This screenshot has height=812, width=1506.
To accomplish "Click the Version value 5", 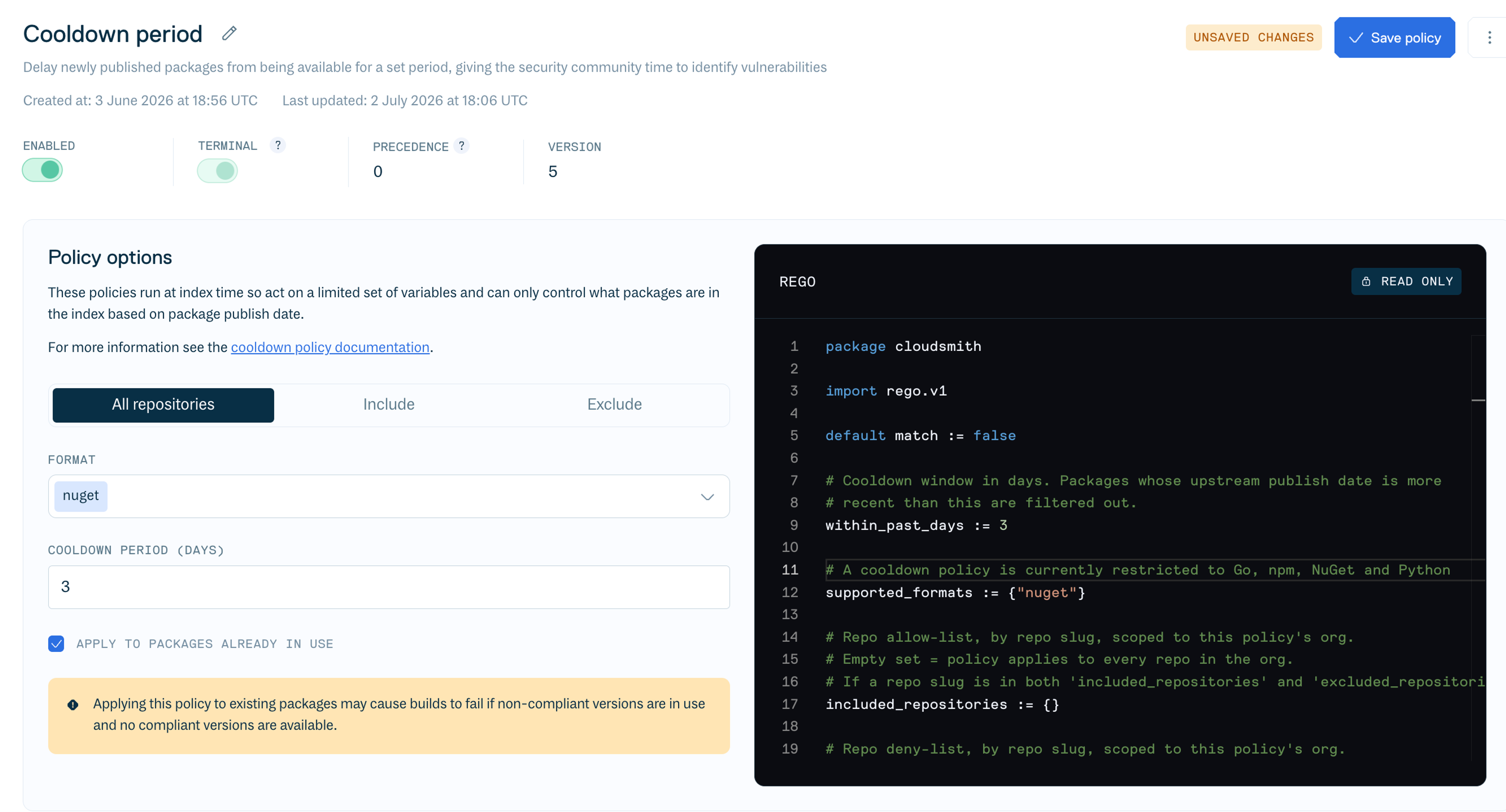I will (x=553, y=171).
